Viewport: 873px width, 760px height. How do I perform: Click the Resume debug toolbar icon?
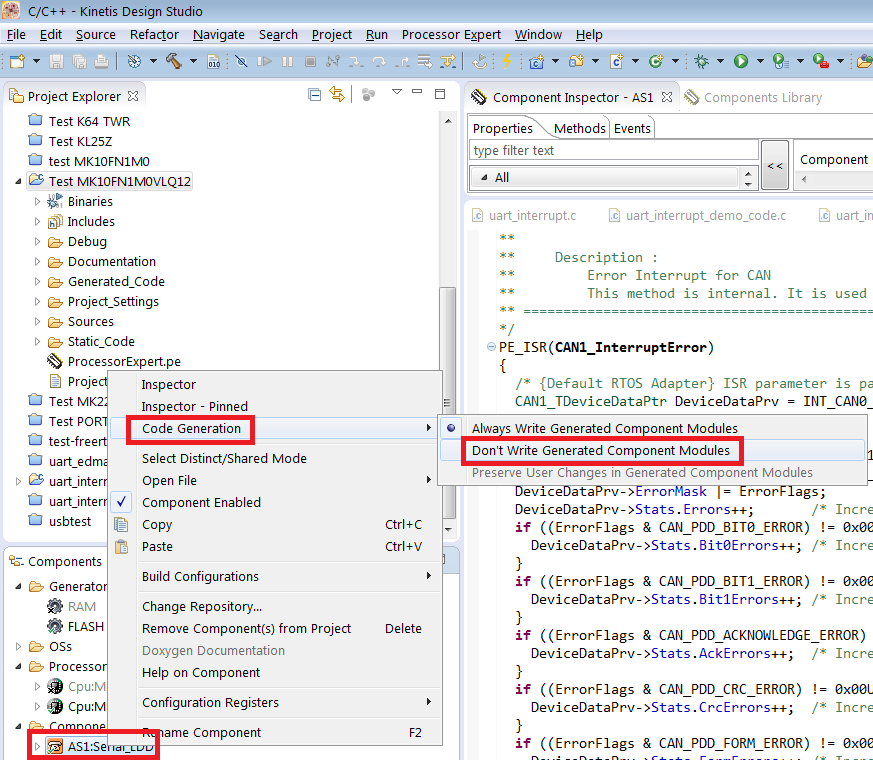[264, 61]
